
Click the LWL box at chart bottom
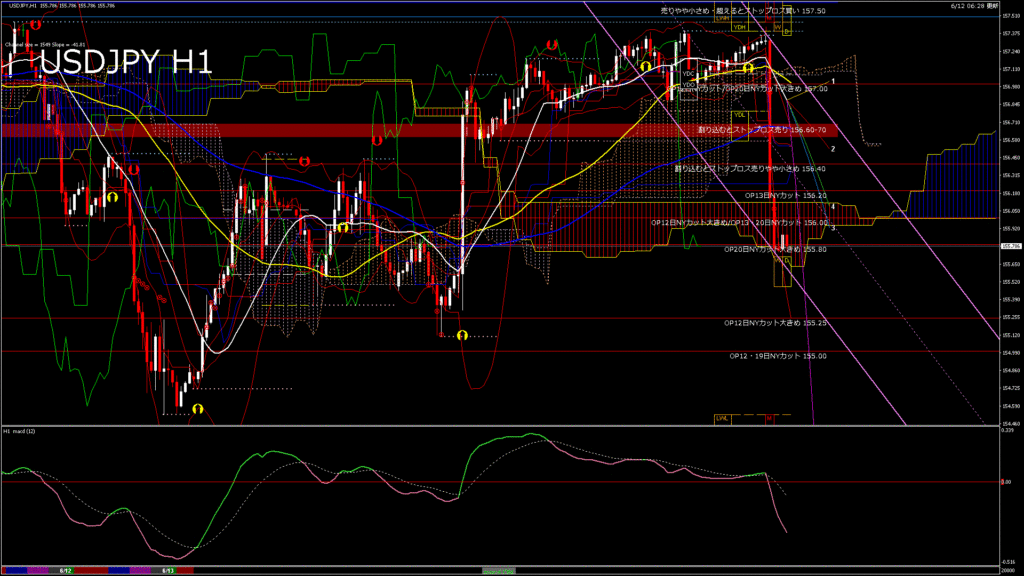[x=722, y=419]
